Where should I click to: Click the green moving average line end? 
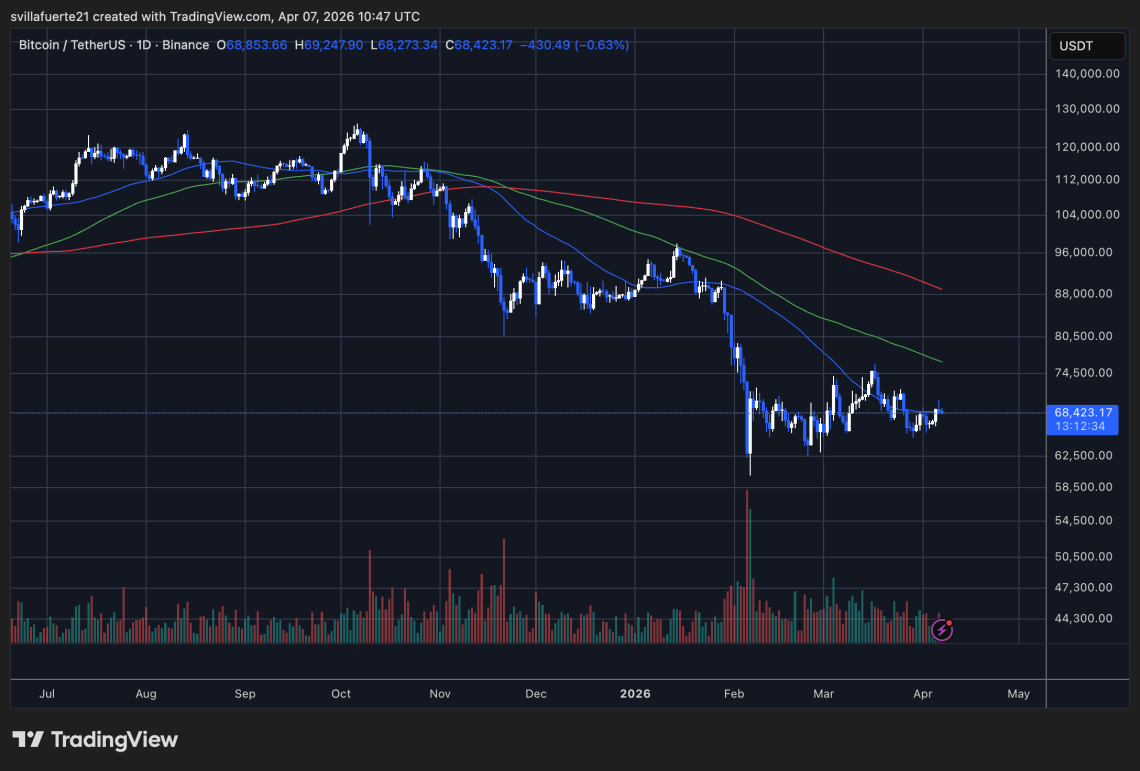click(942, 361)
